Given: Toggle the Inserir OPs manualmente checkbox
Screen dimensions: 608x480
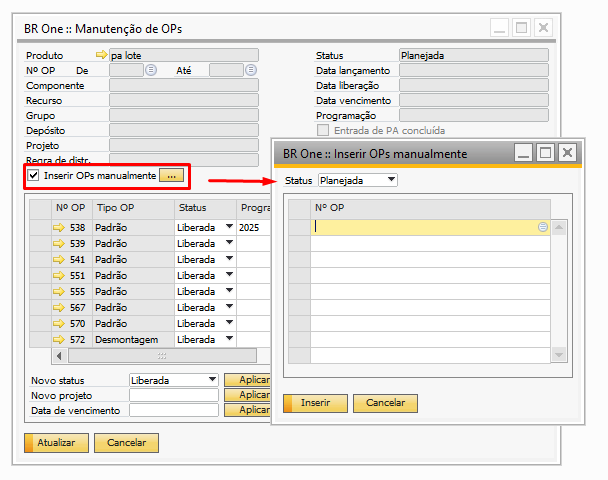Looking at the screenshot, I should (34, 176).
